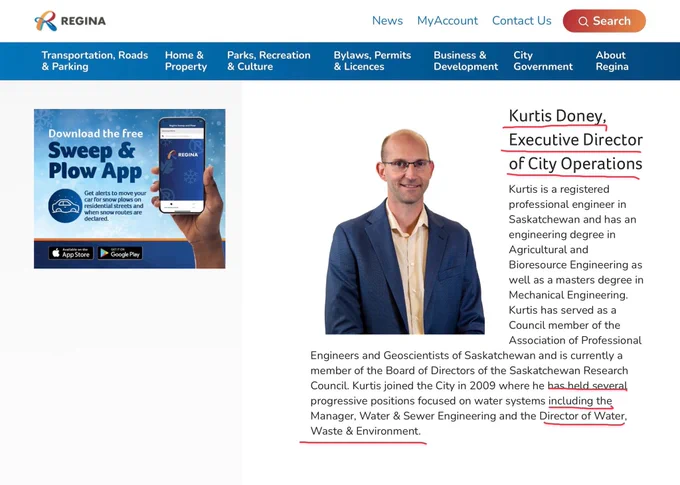Open the About Regina menu

tap(612, 61)
